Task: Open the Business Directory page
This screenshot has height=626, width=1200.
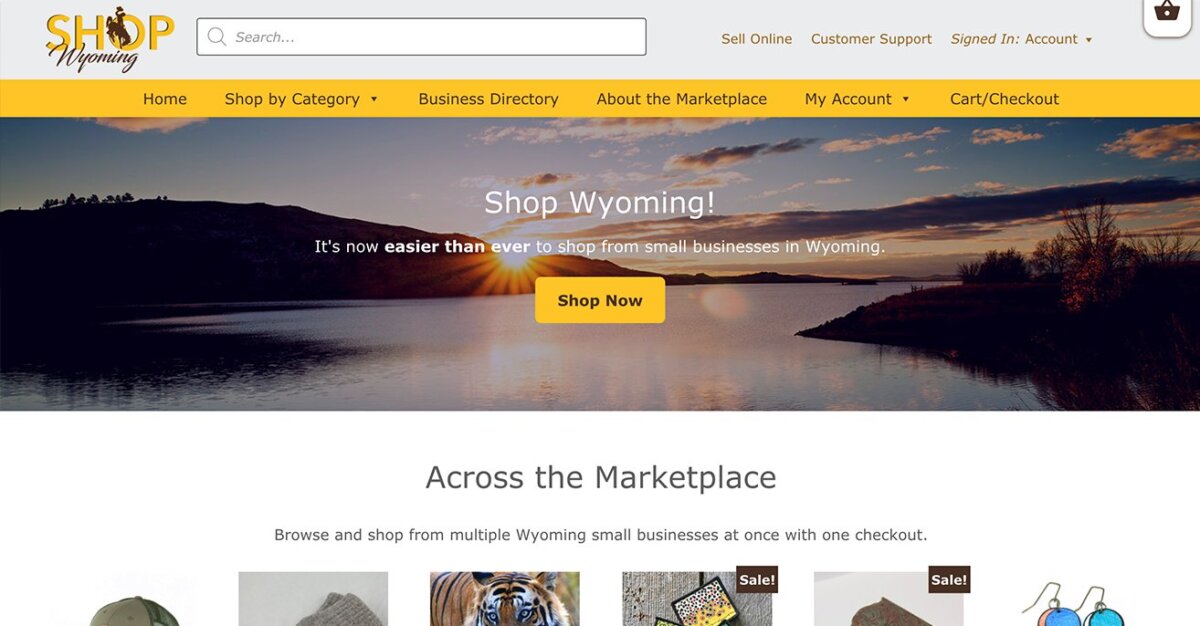Action: (x=488, y=99)
